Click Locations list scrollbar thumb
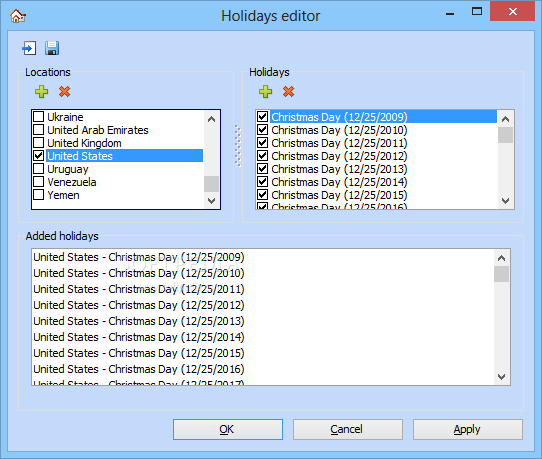This screenshot has width=542, height=459. (212, 184)
